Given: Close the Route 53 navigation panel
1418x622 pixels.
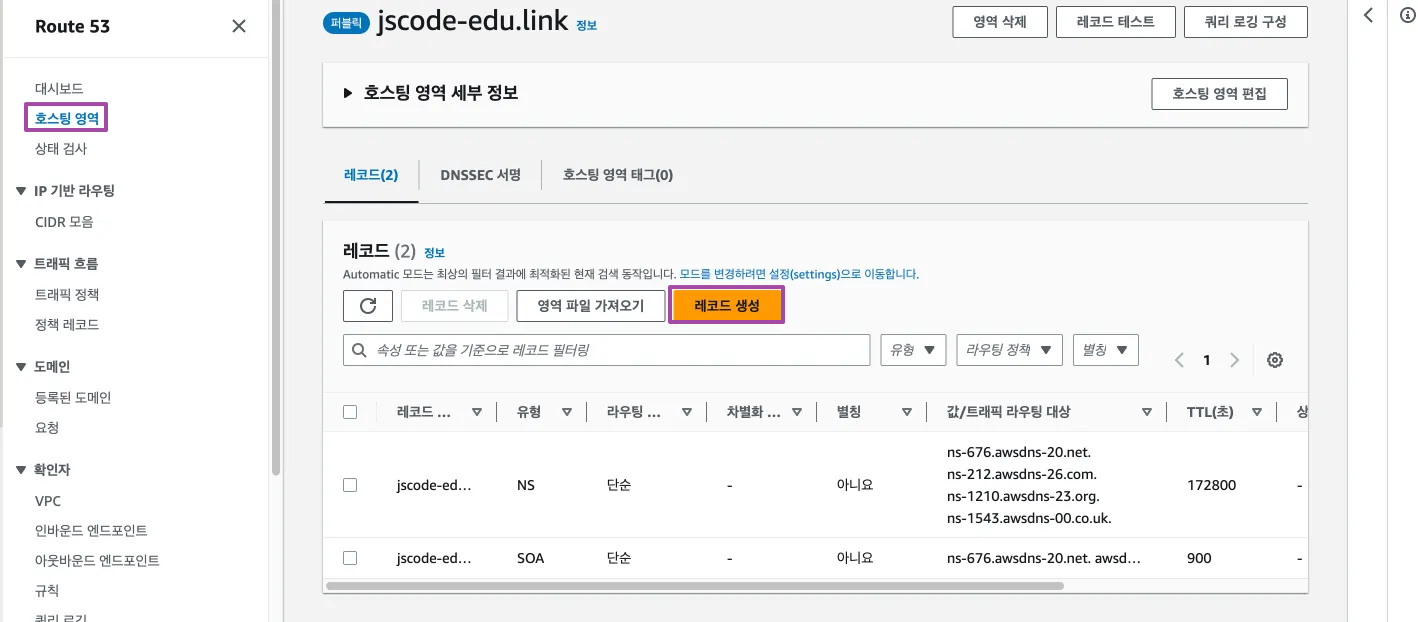Looking at the screenshot, I should (x=239, y=26).
